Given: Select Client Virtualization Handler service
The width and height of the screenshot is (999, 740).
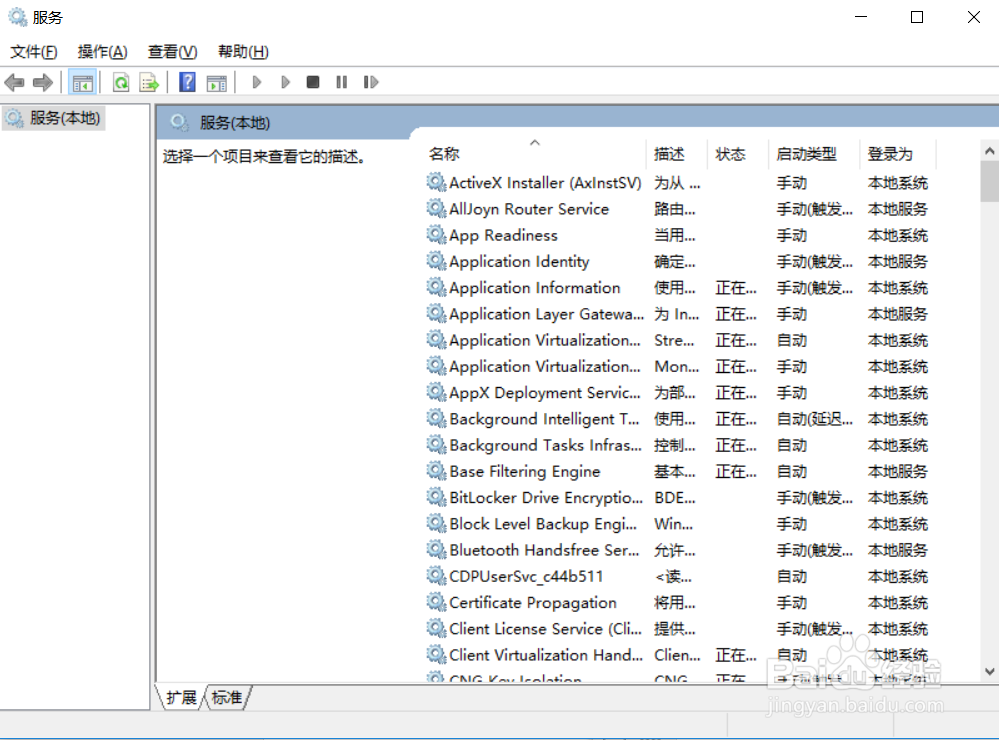Looking at the screenshot, I should click(677, 655).
